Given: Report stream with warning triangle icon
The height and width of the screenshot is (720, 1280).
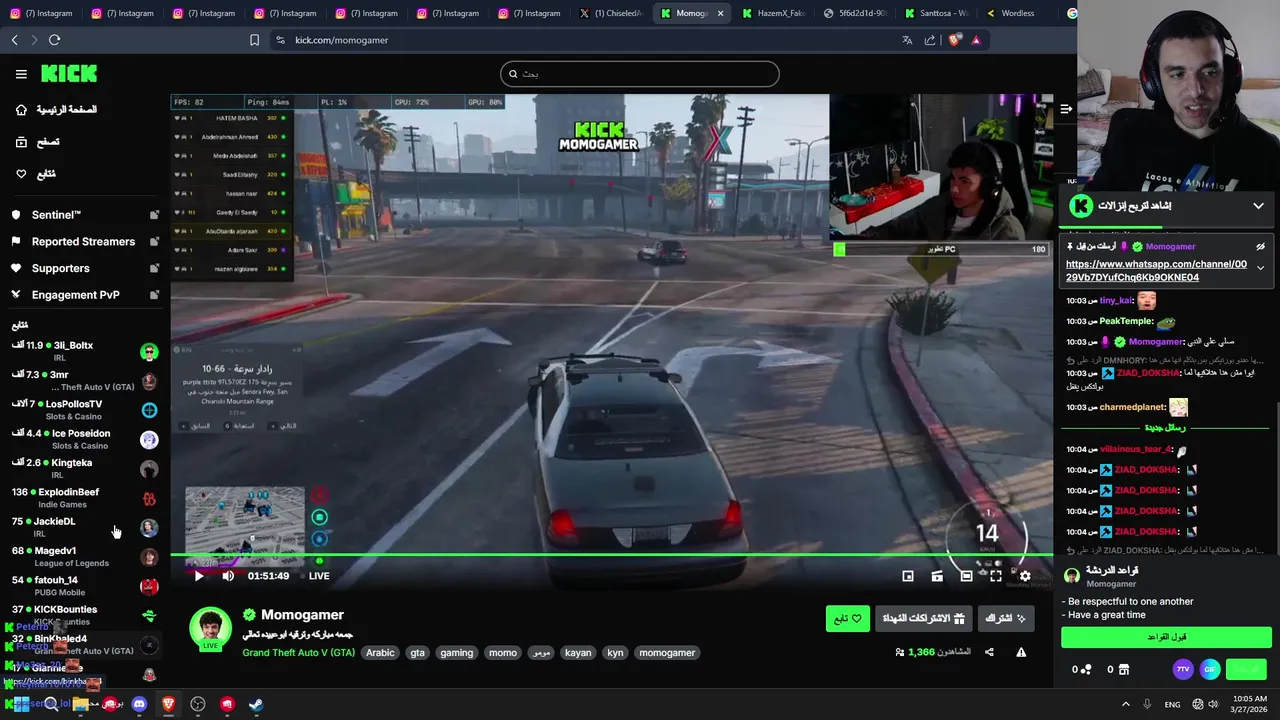Looking at the screenshot, I should 1021,652.
